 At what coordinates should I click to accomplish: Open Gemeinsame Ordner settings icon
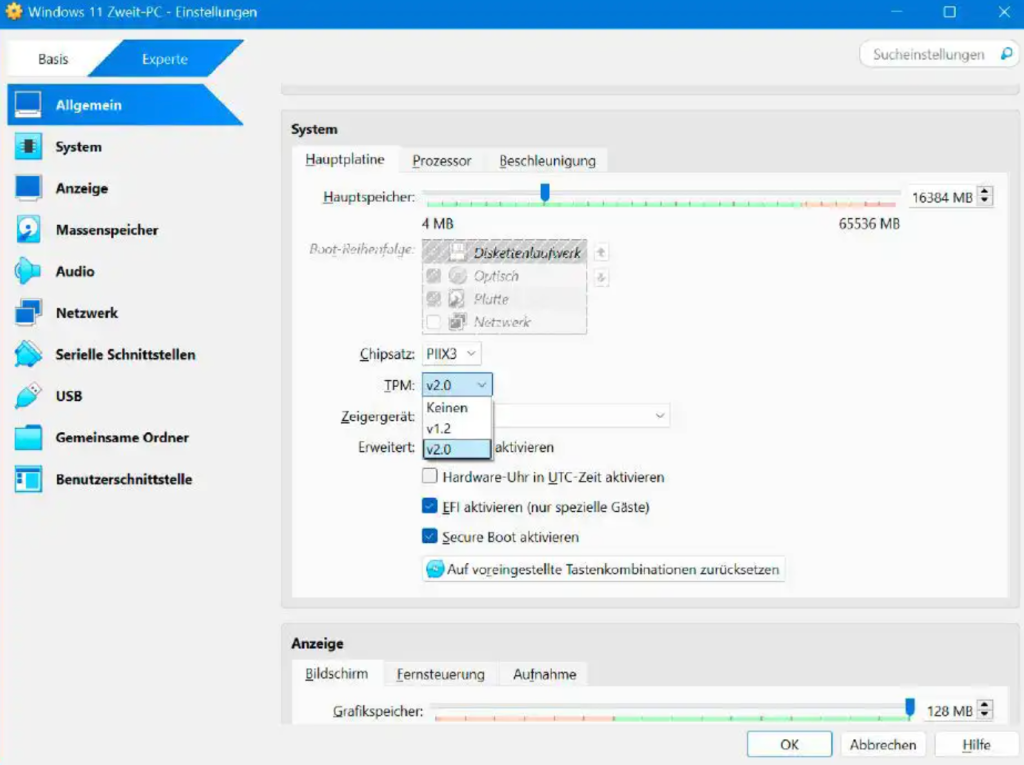[28, 437]
